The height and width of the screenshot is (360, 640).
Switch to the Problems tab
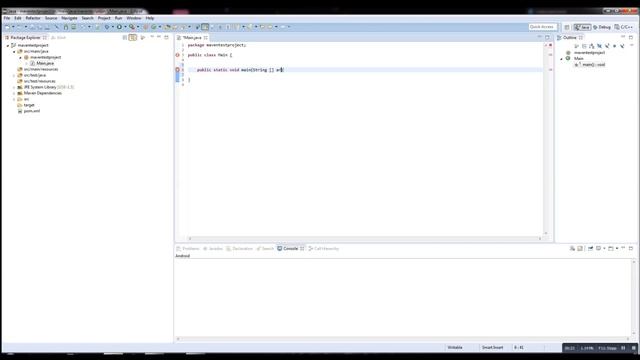pos(188,249)
